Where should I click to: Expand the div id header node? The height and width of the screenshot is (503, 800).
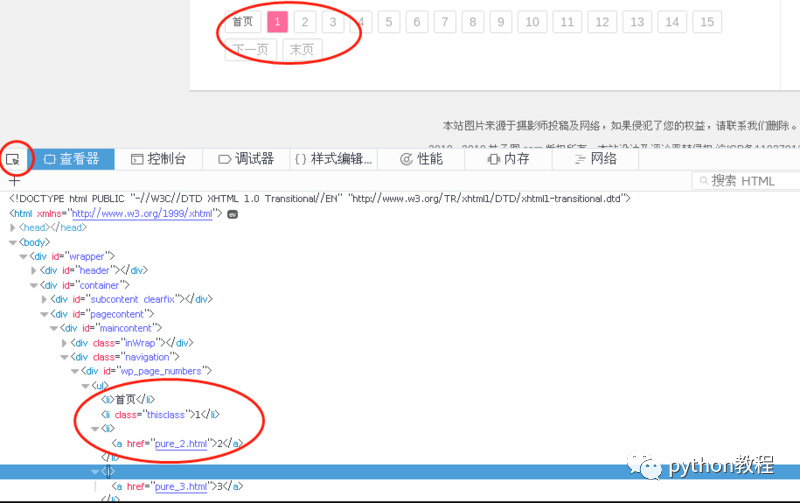(34, 270)
